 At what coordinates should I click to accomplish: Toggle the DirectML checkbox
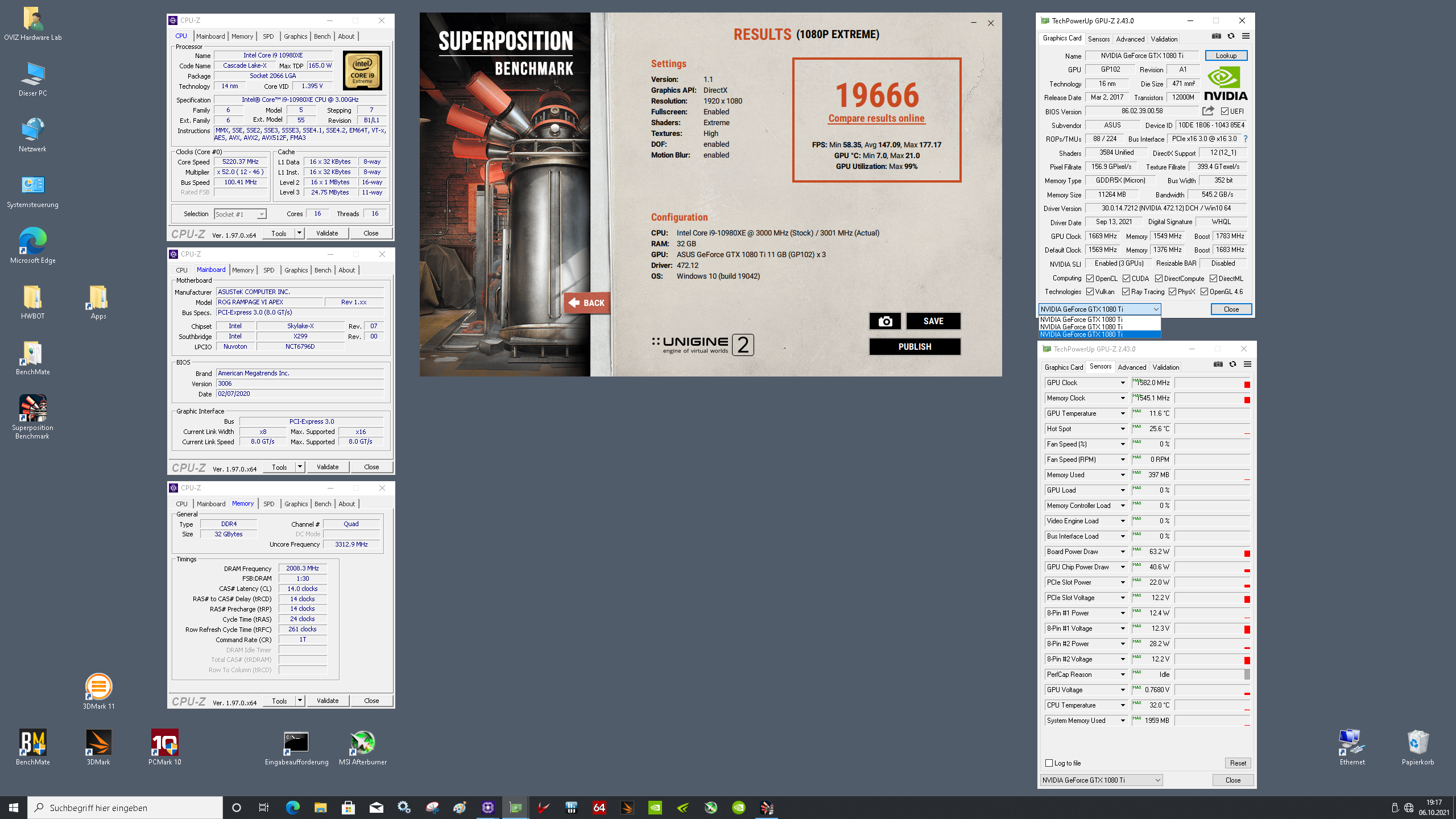1213,279
